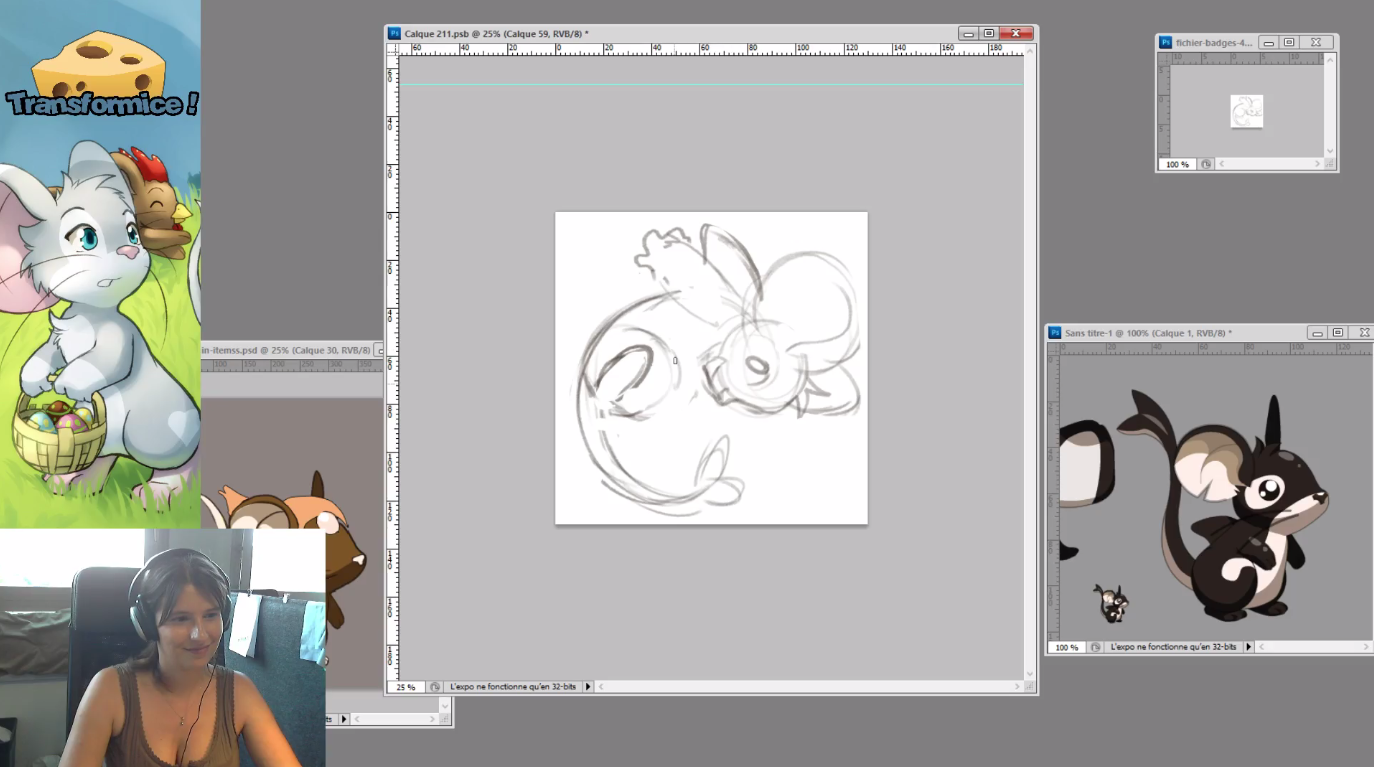Open status bar arrow in Sans titre-1 window
This screenshot has width=1374, height=767.
click(x=1248, y=647)
